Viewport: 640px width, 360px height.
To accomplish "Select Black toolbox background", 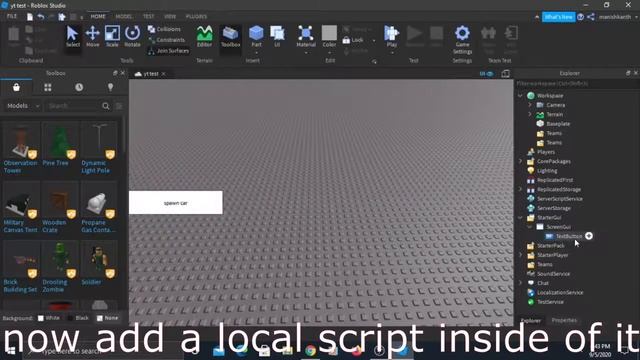I will point(78,318).
